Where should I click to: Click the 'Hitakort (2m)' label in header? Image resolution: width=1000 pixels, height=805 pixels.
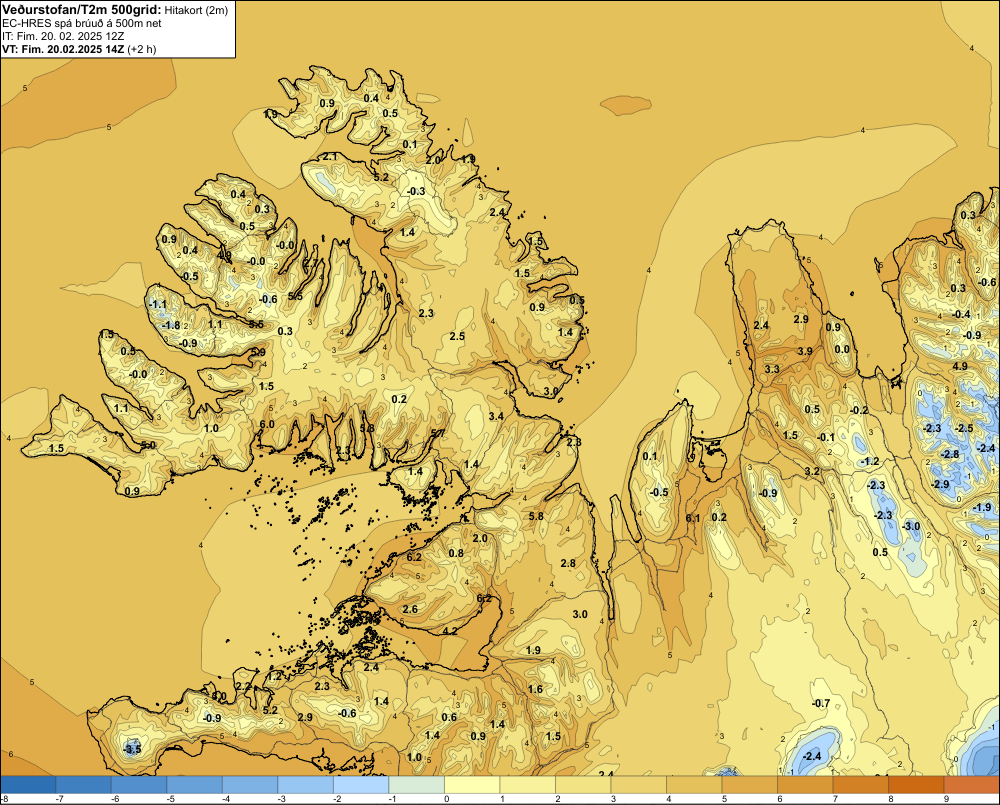pos(196,10)
